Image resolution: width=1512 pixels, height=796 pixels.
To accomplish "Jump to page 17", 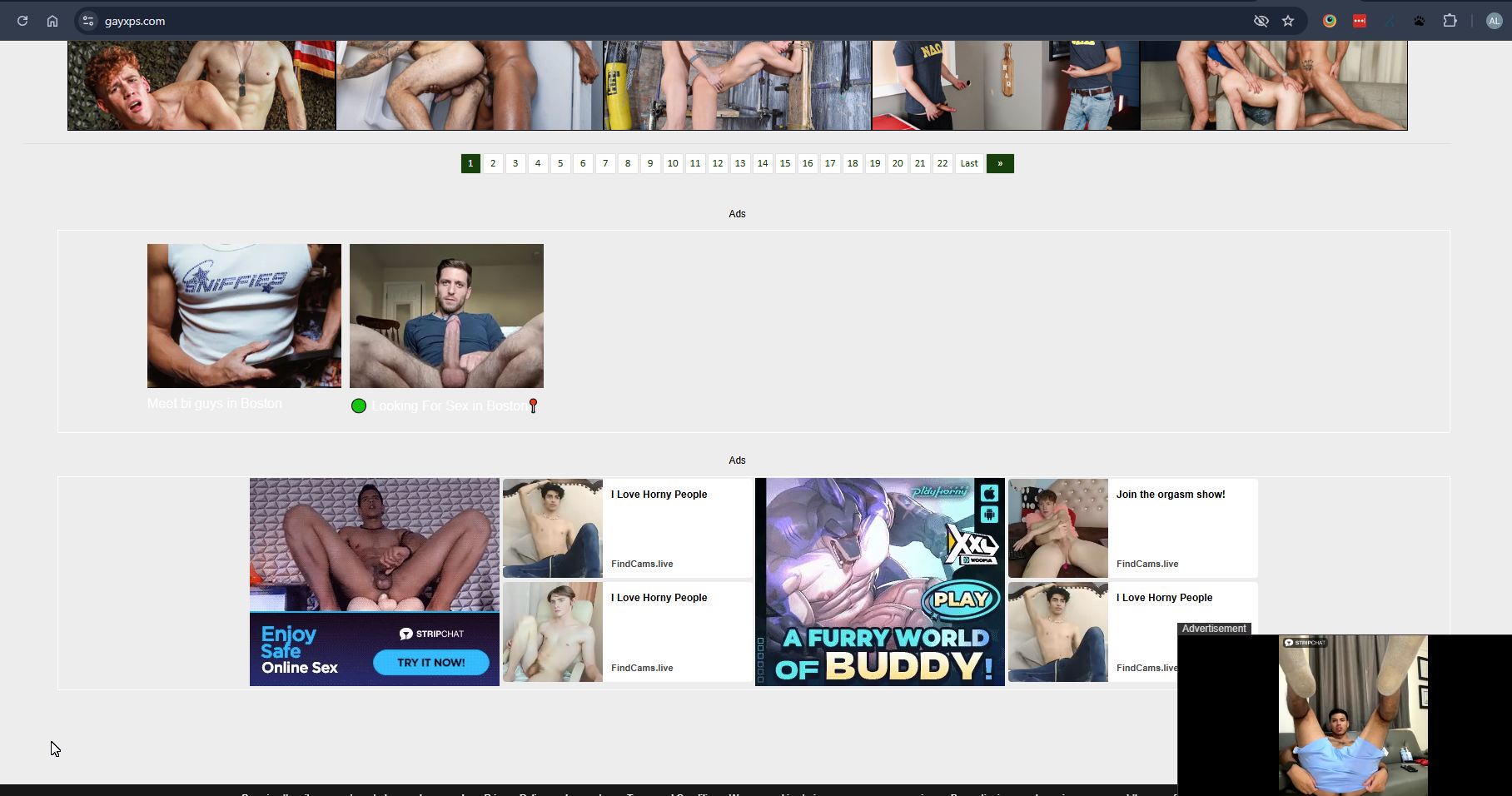I will (x=830, y=163).
